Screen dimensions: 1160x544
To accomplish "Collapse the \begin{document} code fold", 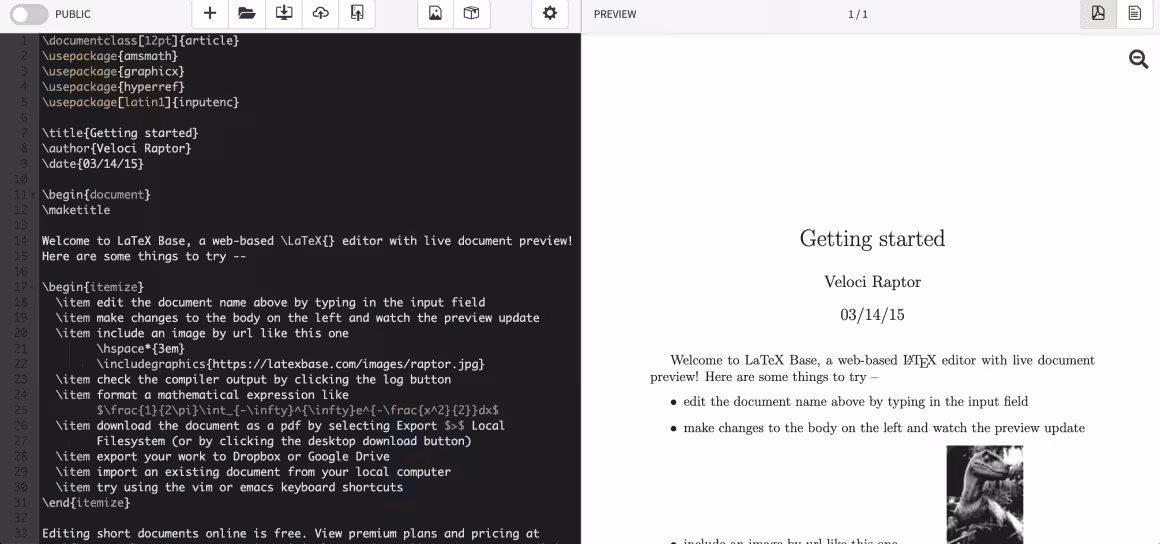I will coord(33,195).
